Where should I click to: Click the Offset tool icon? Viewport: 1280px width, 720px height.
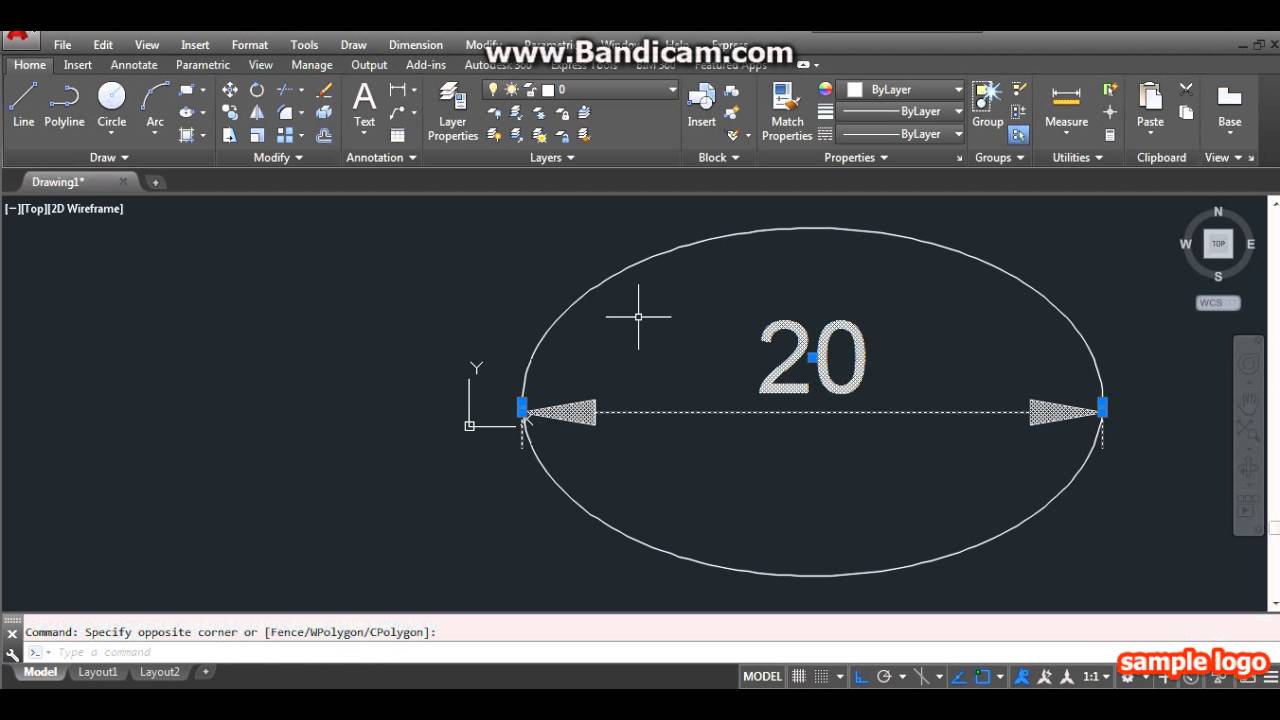(324, 135)
